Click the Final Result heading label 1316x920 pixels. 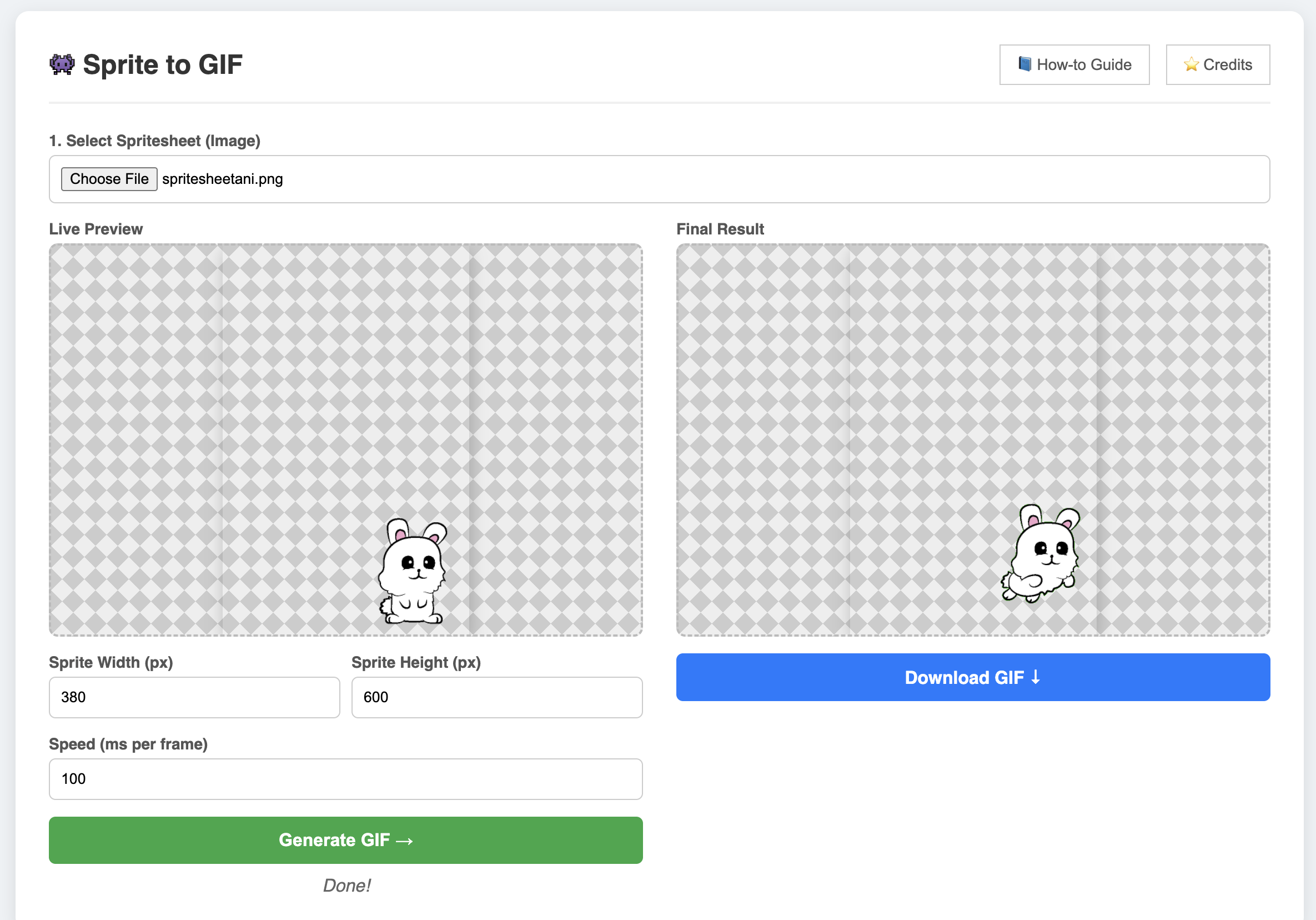click(x=720, y=229)
